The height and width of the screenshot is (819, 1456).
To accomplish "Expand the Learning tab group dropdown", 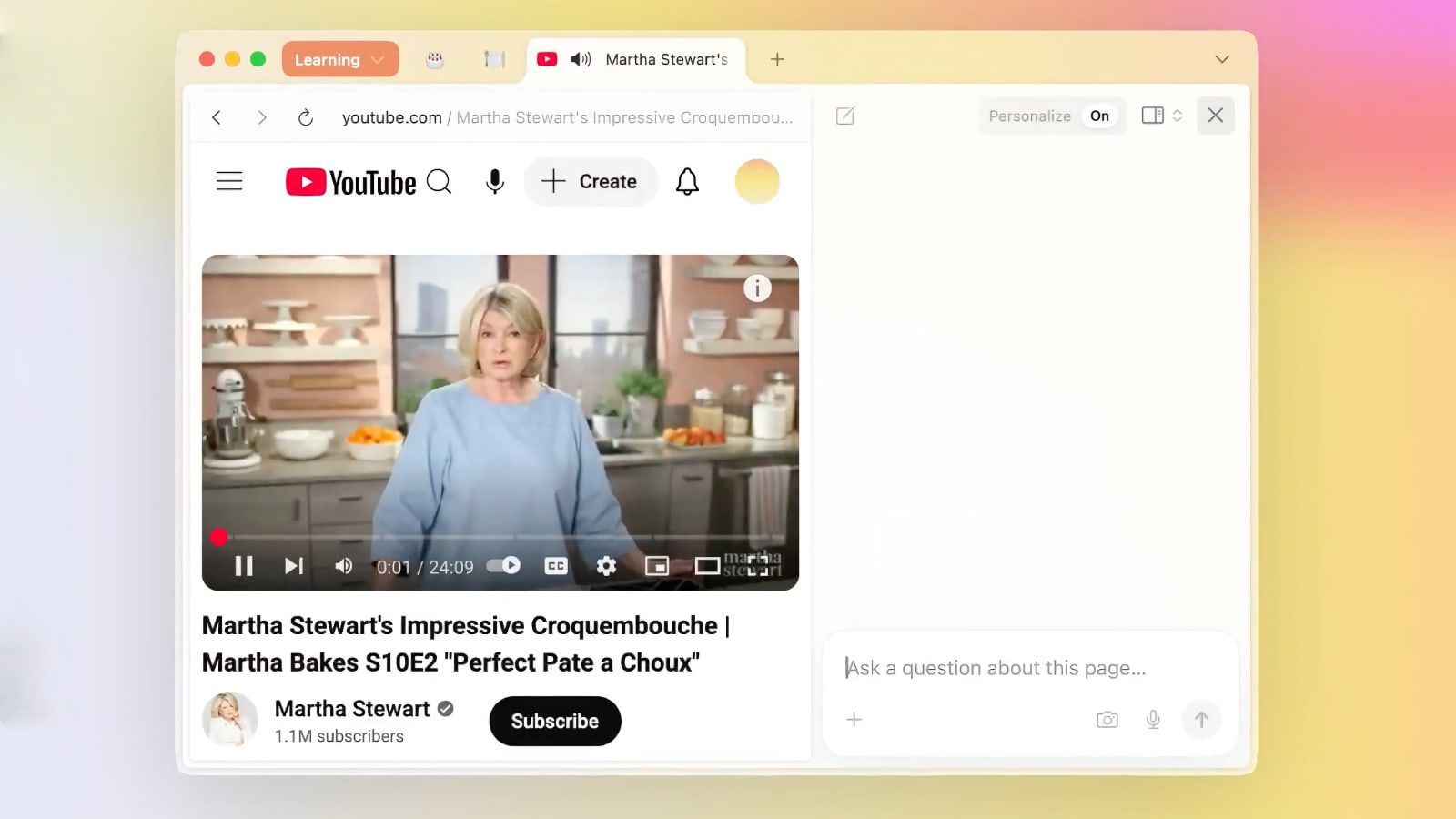I will [340, 59].
